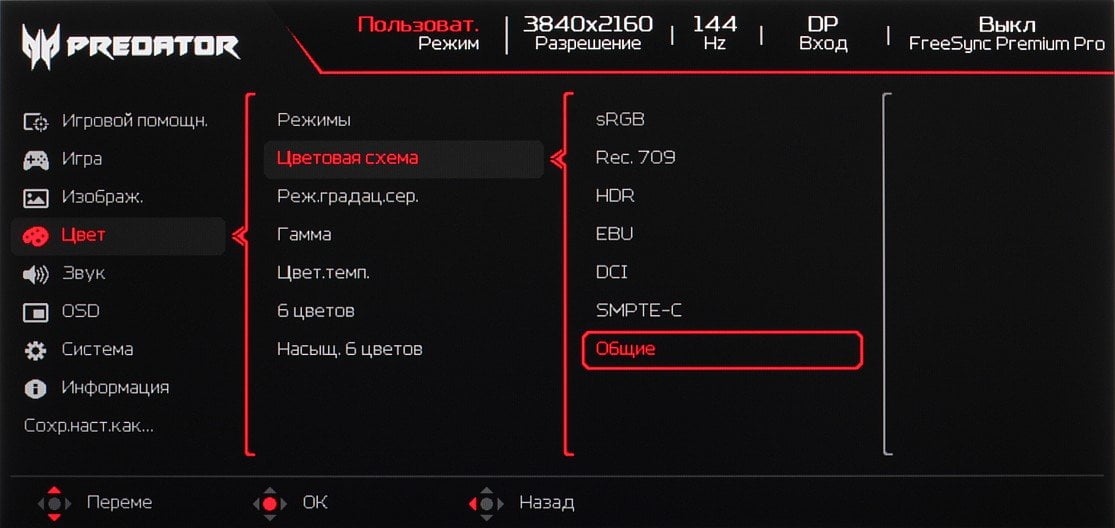Open the Игра gamepad icon menu
The image size is (1115, 528).
click(x=36, y=160)
